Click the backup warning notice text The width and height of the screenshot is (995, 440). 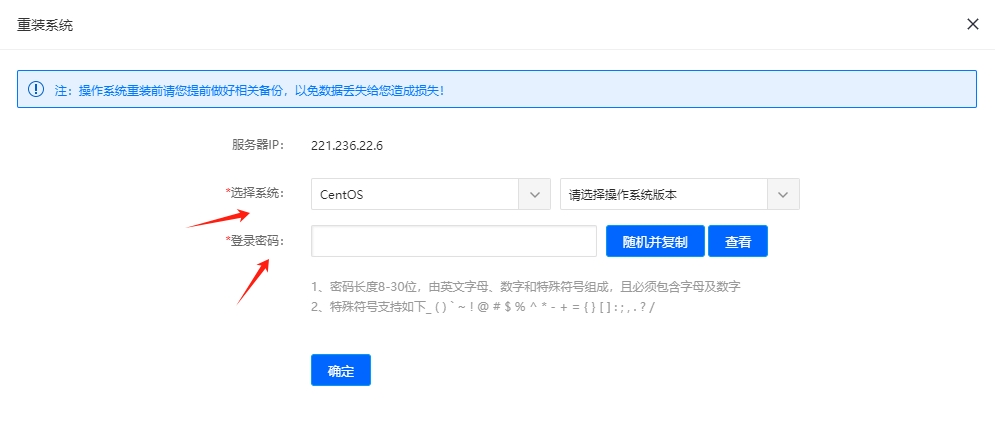pyautogui.click(x=250, y=90)
